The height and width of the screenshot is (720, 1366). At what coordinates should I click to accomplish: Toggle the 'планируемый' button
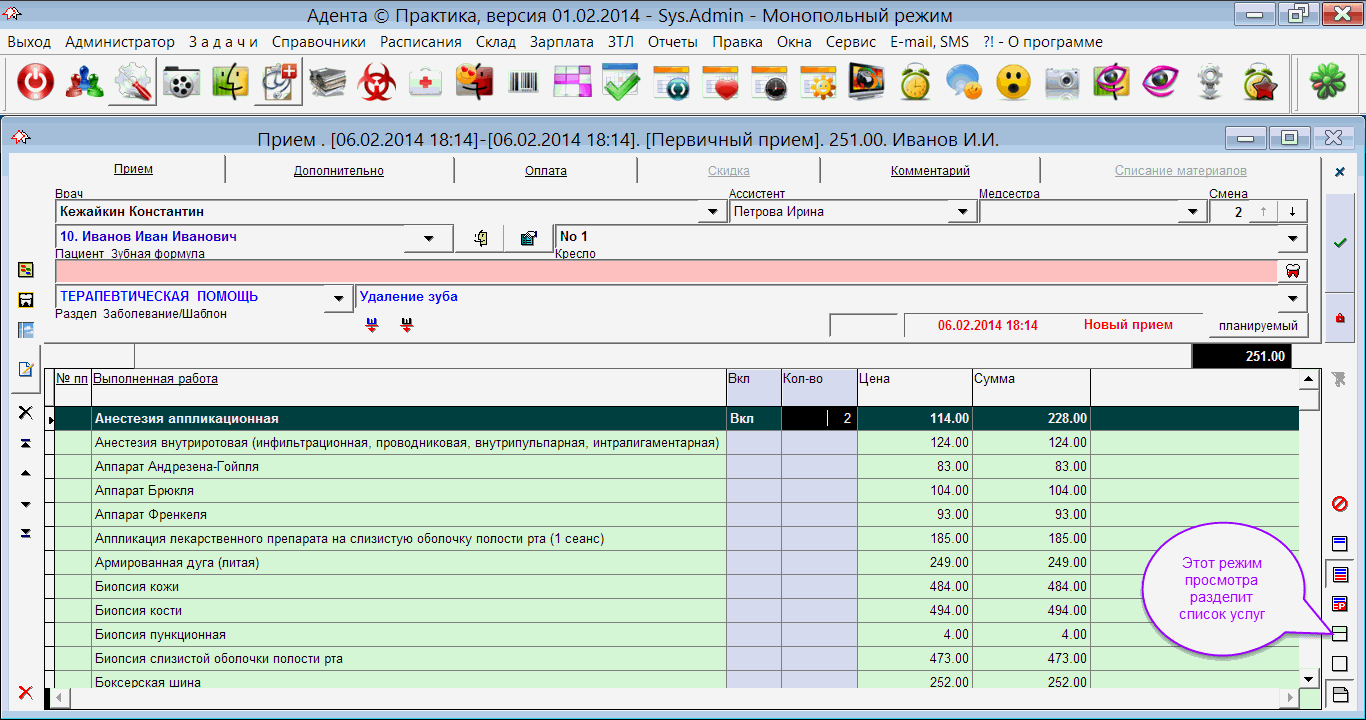(x=1257, y=325)
